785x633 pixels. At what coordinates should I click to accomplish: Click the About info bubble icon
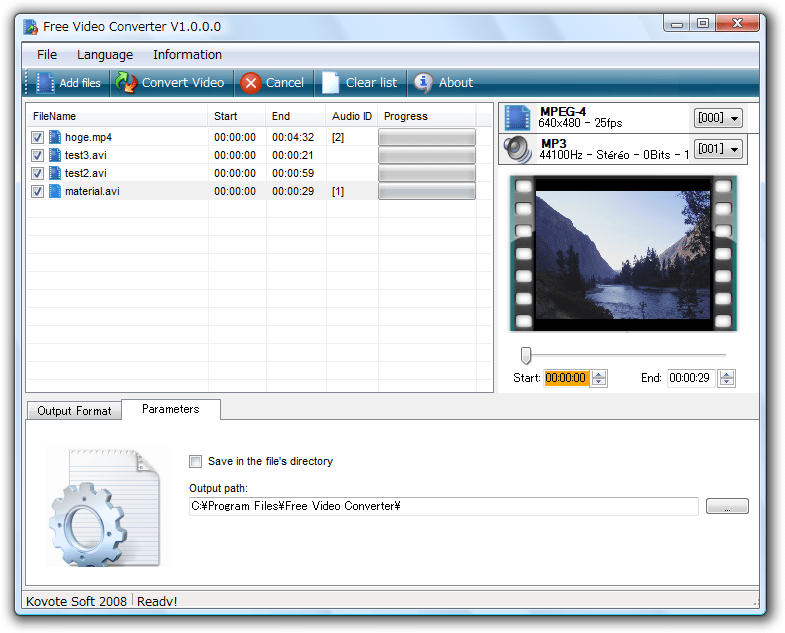point(424,82)
